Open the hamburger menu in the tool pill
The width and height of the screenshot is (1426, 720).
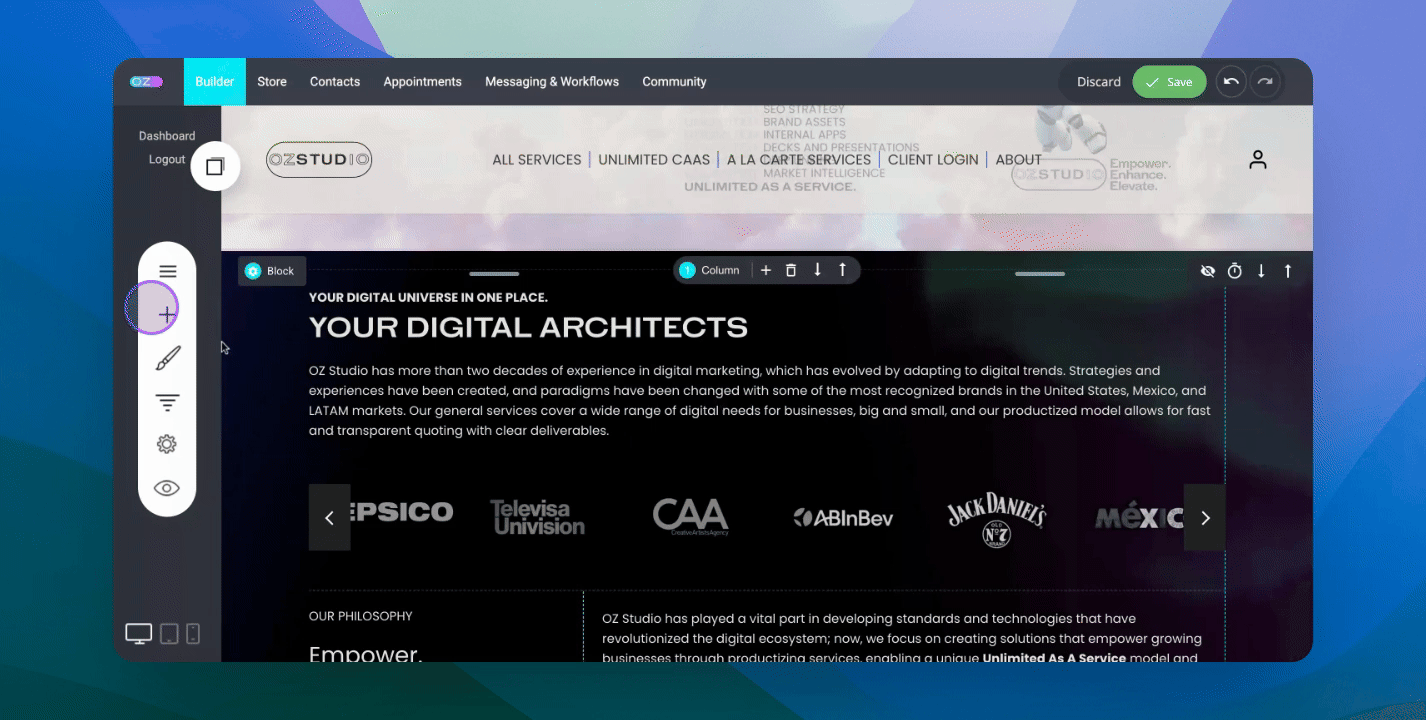pos(167,271)
